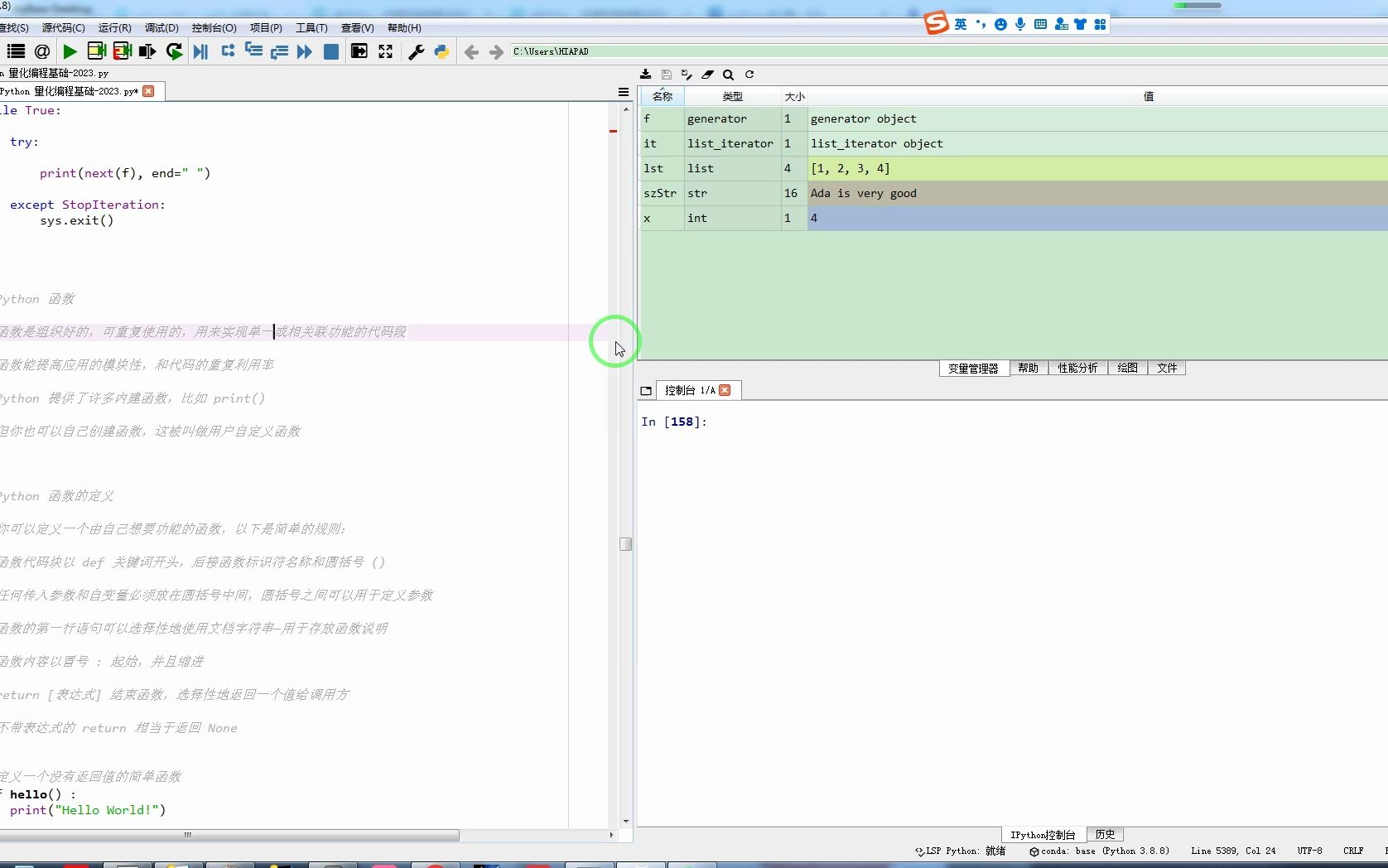Image resolution: width=1388 pixels, height=868 pixels.
Task: Run the file with green play button
Action: (x=70, y=51)
